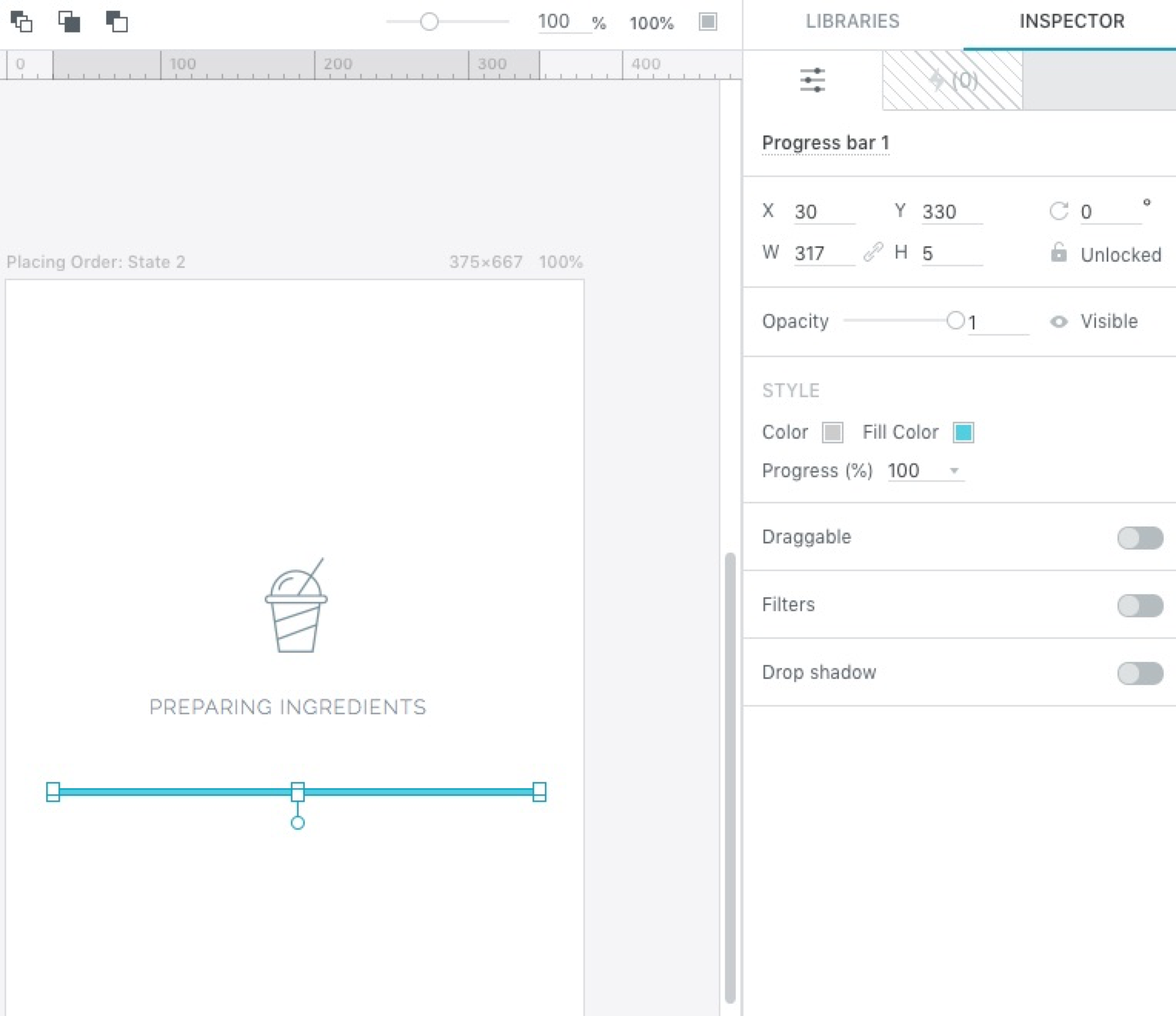Select the PREPARING INGREDIENTS text
This screenshot has height=1016, width=1176.
click(288, 707)
